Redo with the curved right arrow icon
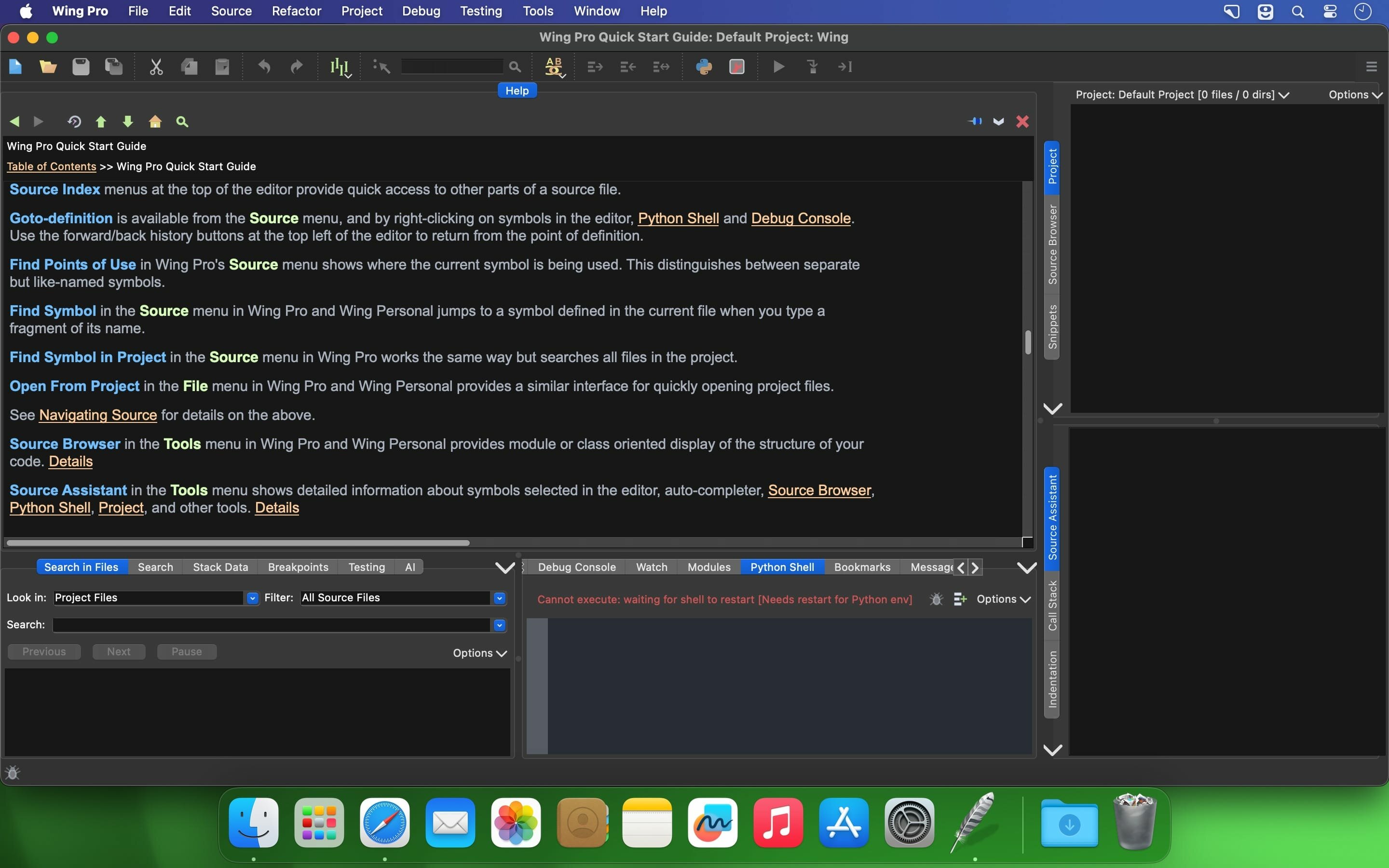Screen dimensions: 1389x868 [297, 67]
